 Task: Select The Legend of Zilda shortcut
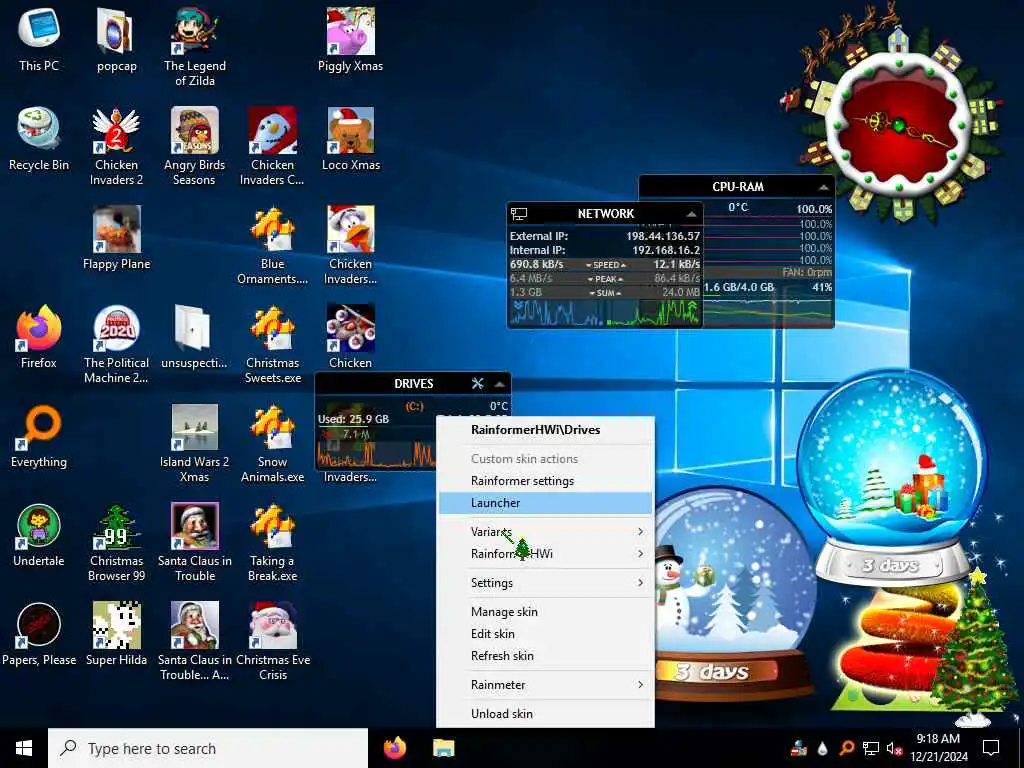[x=195, y=47]
